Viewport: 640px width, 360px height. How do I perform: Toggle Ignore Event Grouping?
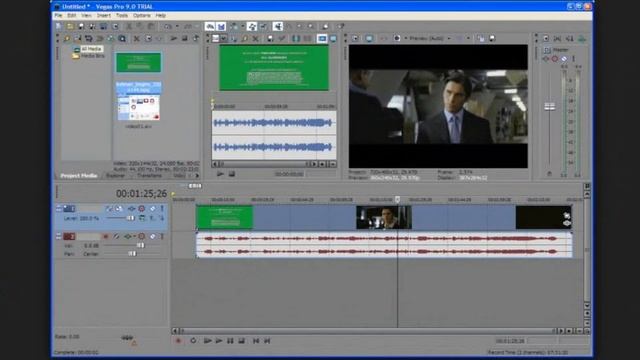click(264, 27)
